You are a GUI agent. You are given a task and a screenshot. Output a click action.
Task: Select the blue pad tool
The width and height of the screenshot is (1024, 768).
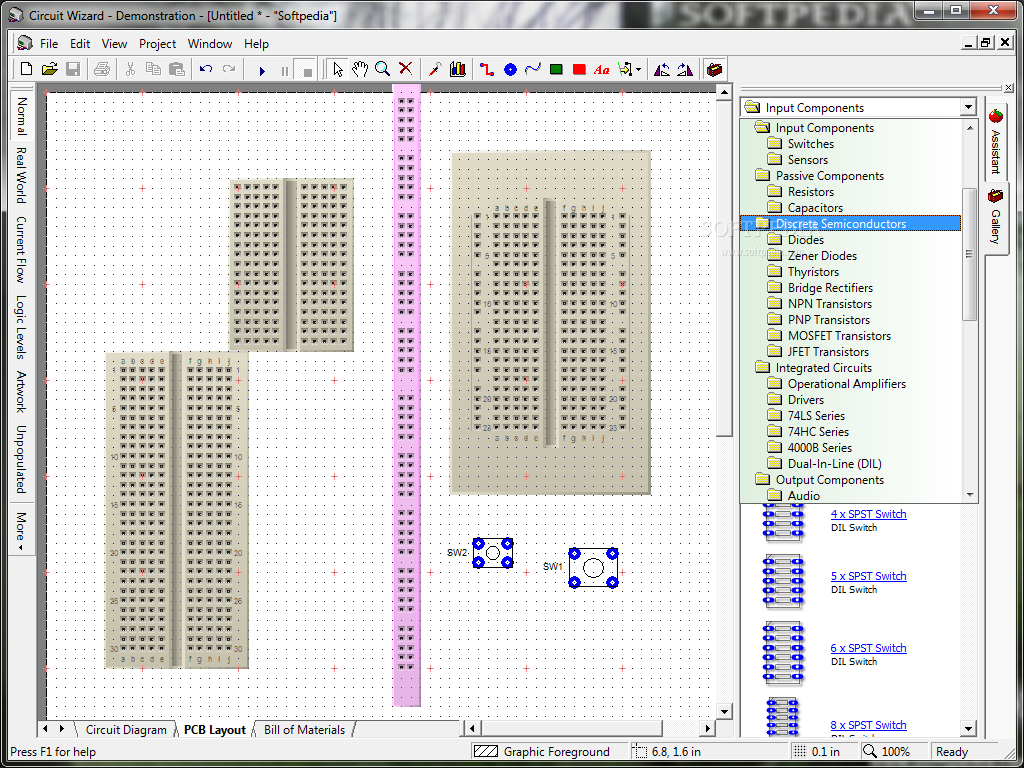[510, 69]
